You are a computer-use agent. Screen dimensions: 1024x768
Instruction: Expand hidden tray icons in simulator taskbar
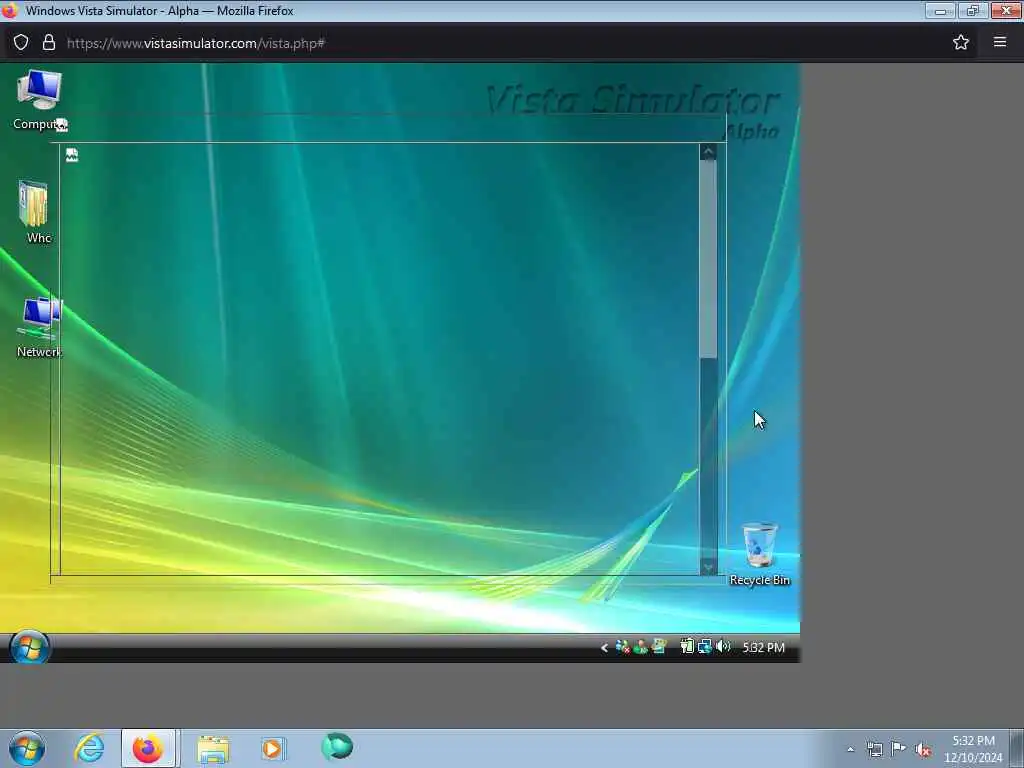(604, 647)
